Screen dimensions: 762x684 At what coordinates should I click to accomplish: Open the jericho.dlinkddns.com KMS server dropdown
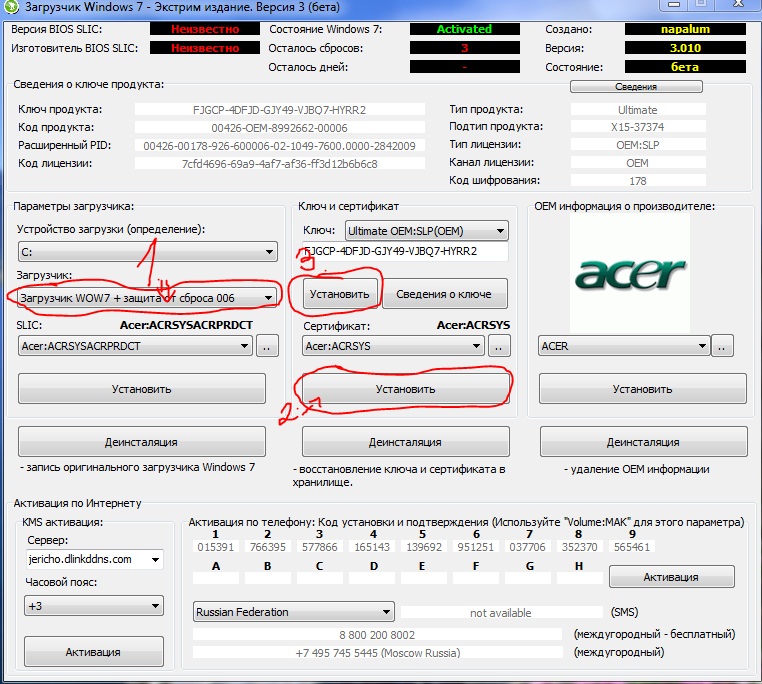(x=94, y=559)
